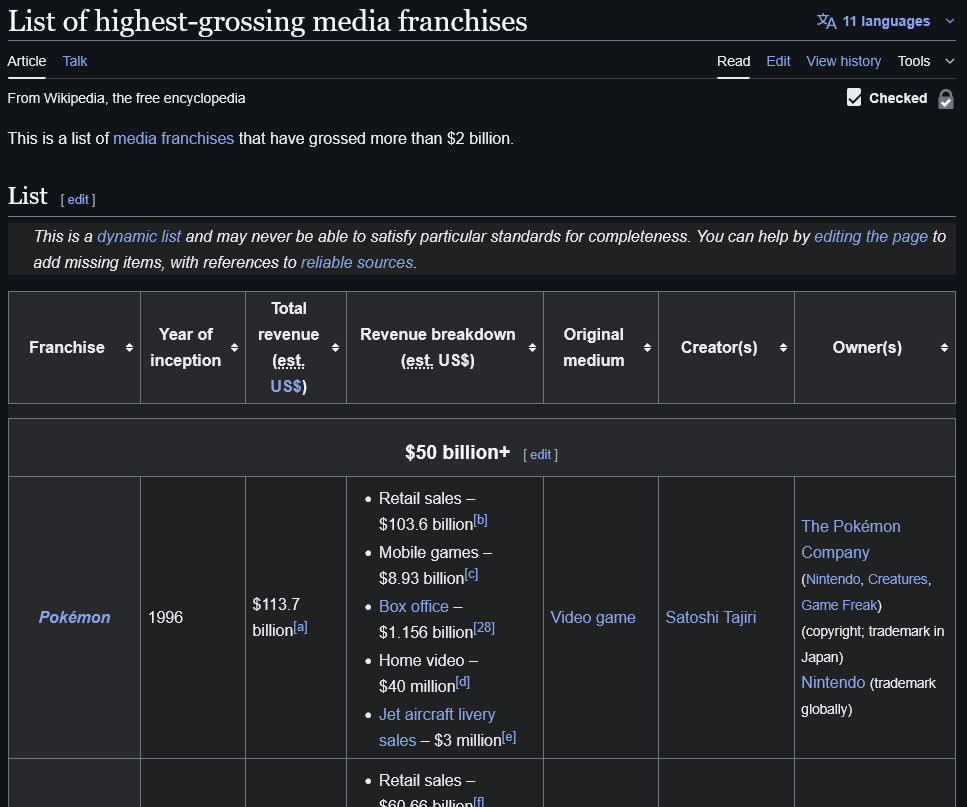Open the 11 languages selector

coord(886,21)
